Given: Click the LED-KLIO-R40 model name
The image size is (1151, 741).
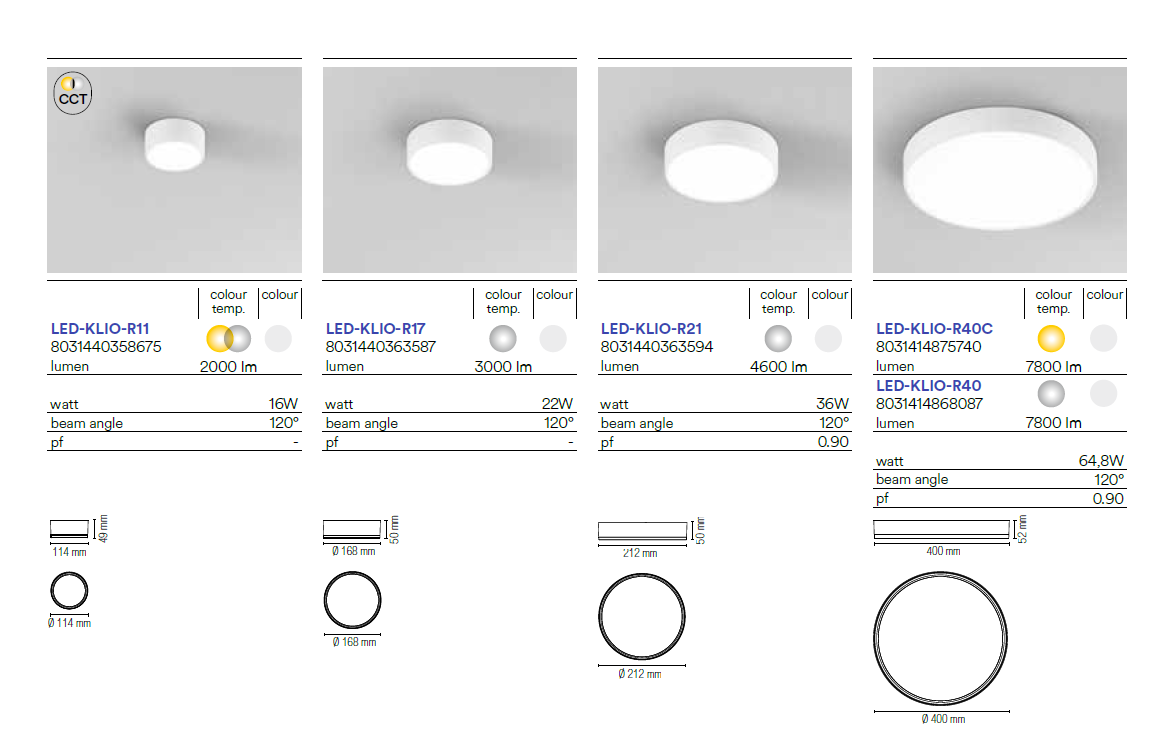Looking at the screenshot, I should pos(929,386).
